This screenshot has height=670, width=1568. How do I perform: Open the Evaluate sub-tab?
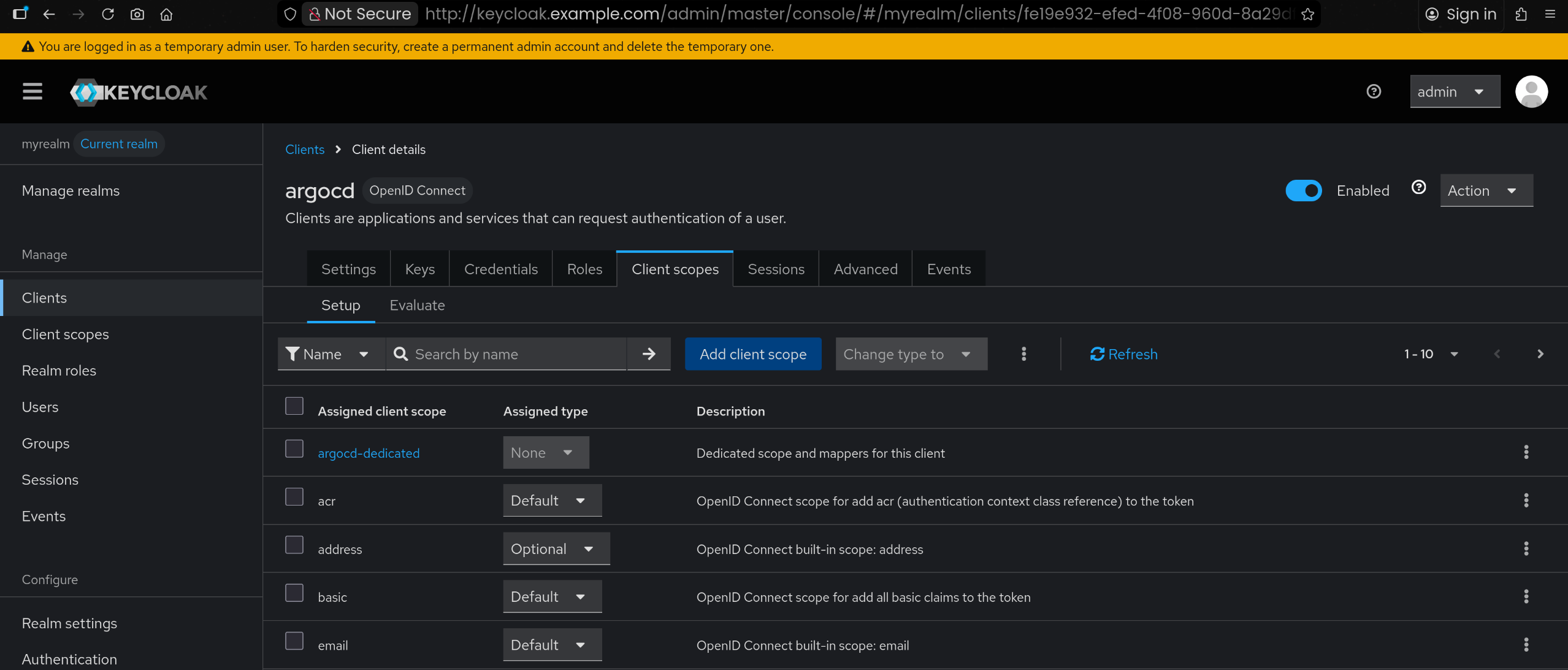pyautogui.click(x=417, y=306)
